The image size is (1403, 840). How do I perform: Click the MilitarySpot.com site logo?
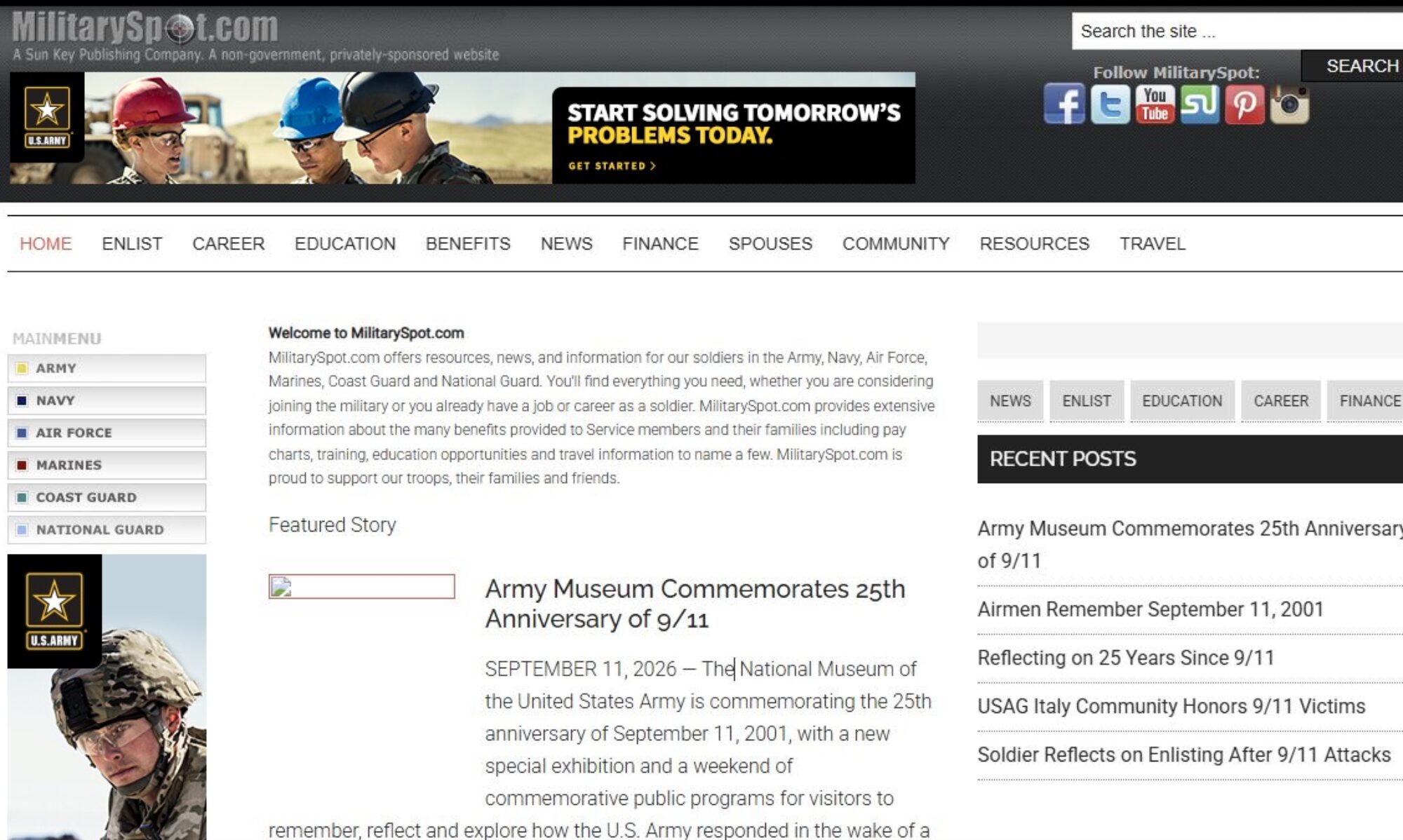click(x=145, y=28)
